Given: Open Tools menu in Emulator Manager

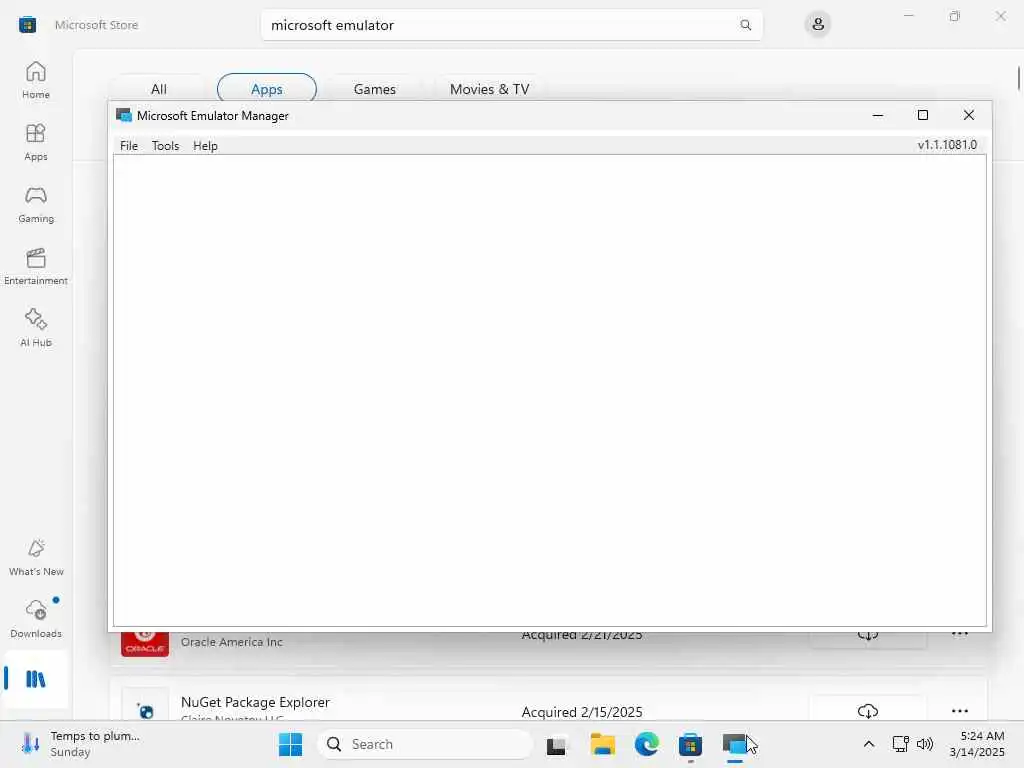Looking at the screenshot, I should [165, 146].
